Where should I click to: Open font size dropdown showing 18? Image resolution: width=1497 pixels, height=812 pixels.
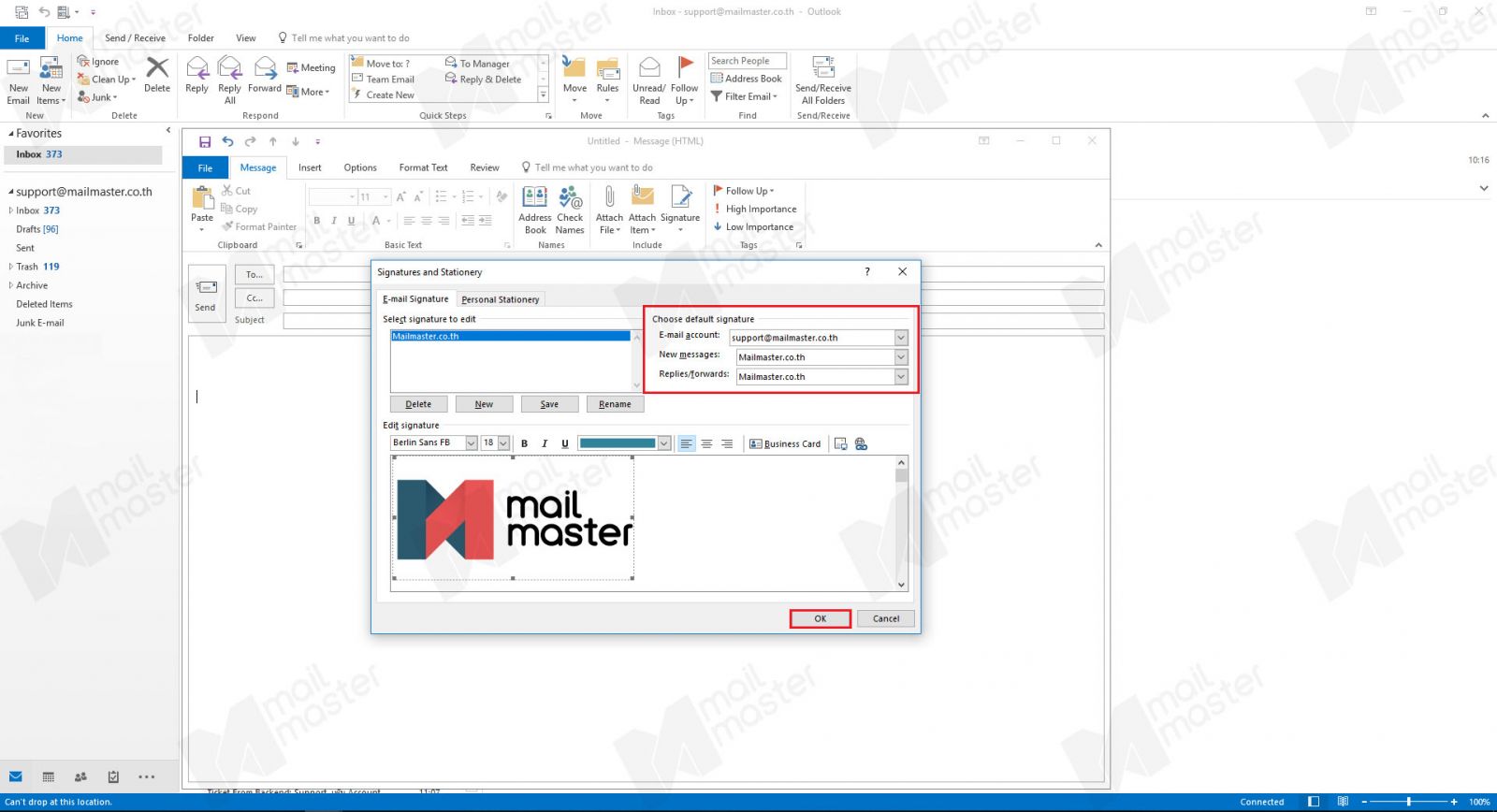[503, 443]
